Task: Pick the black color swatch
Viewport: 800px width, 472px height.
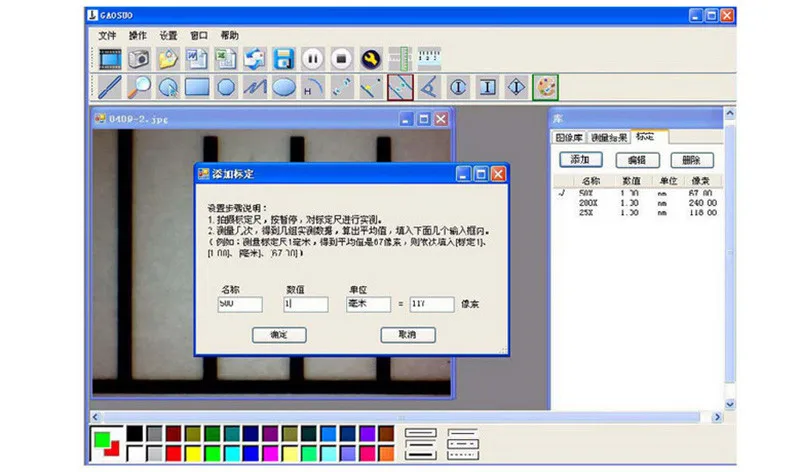Action: pos(135,434)
